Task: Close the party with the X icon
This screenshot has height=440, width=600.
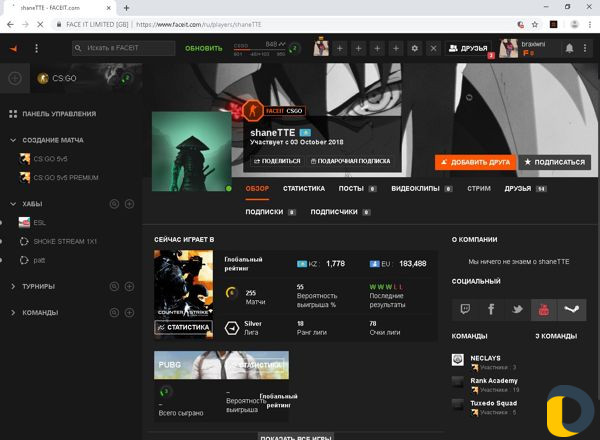Action: (433, 49)
